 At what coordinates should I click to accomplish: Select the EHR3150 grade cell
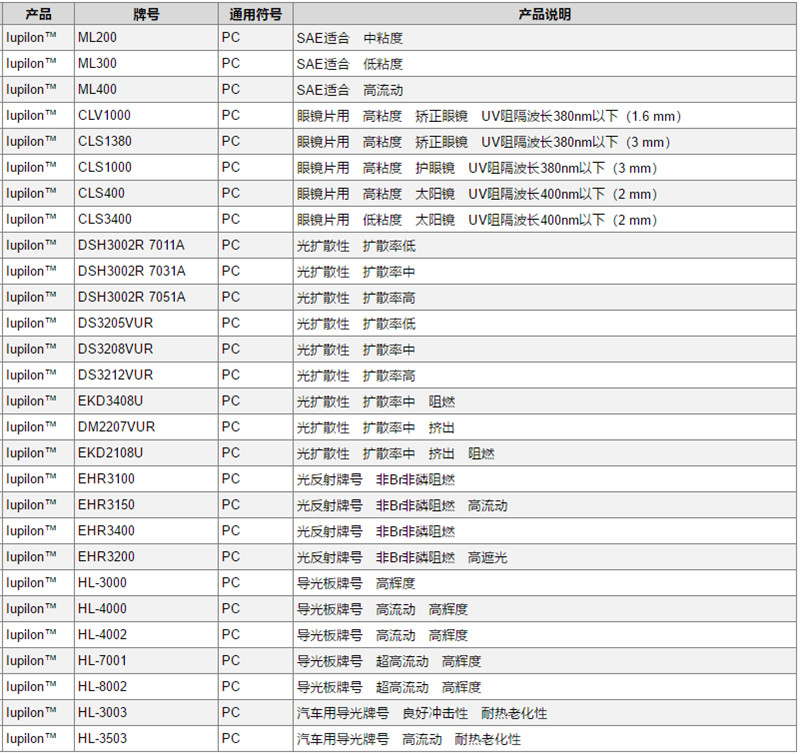pyautogui.click(x=106, y=505)
